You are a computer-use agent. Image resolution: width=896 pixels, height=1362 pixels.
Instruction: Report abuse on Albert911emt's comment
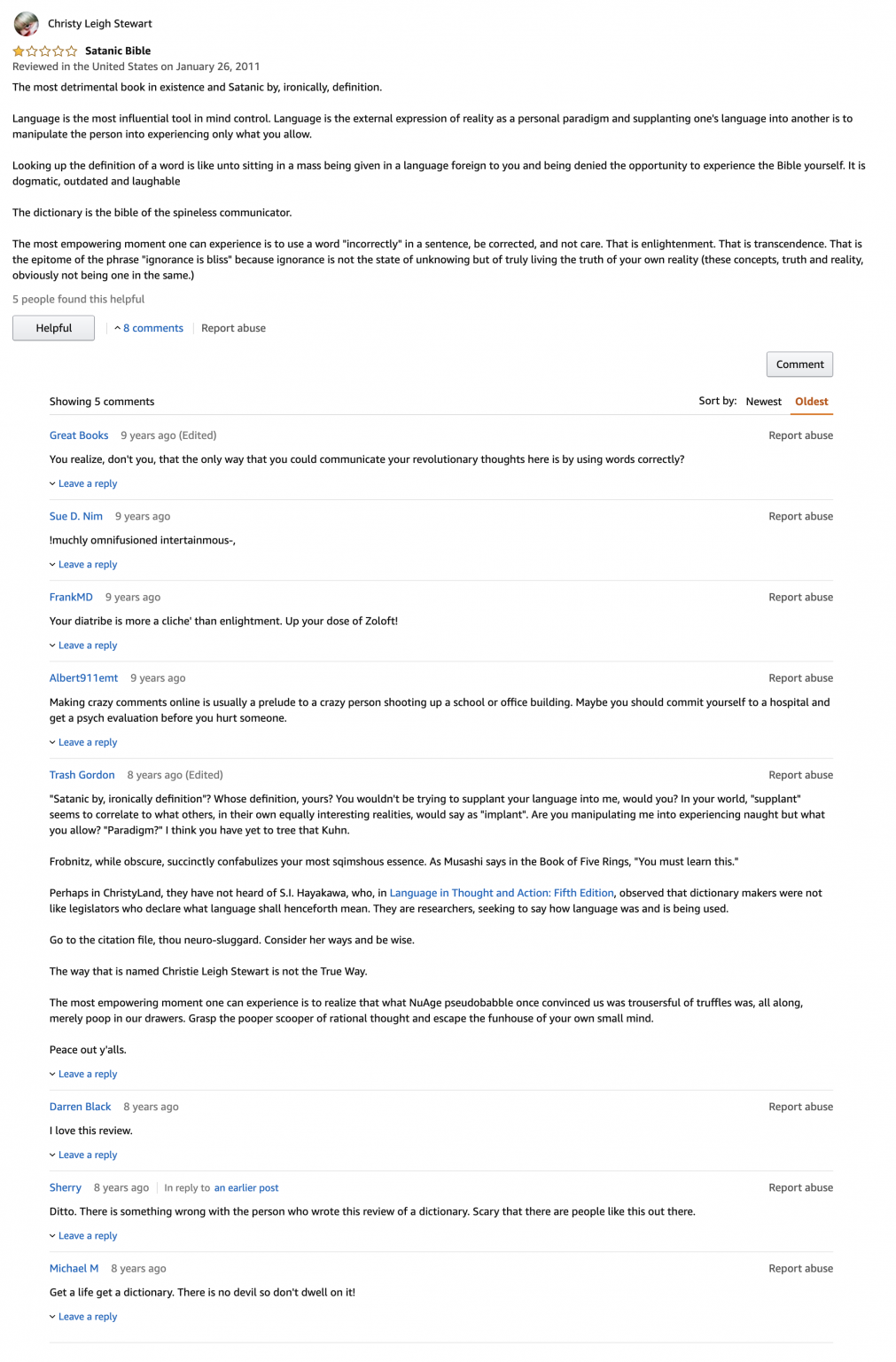[800, 677]
